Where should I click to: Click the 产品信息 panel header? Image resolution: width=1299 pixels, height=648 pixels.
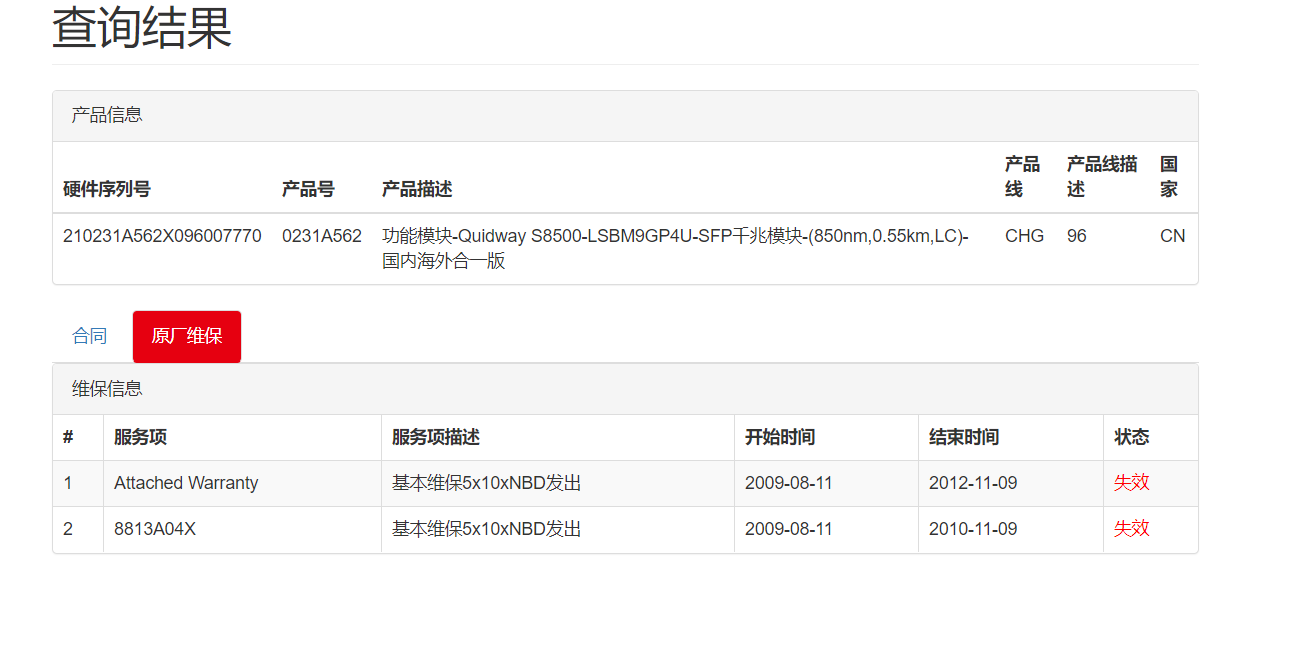[x=107, y=115]
